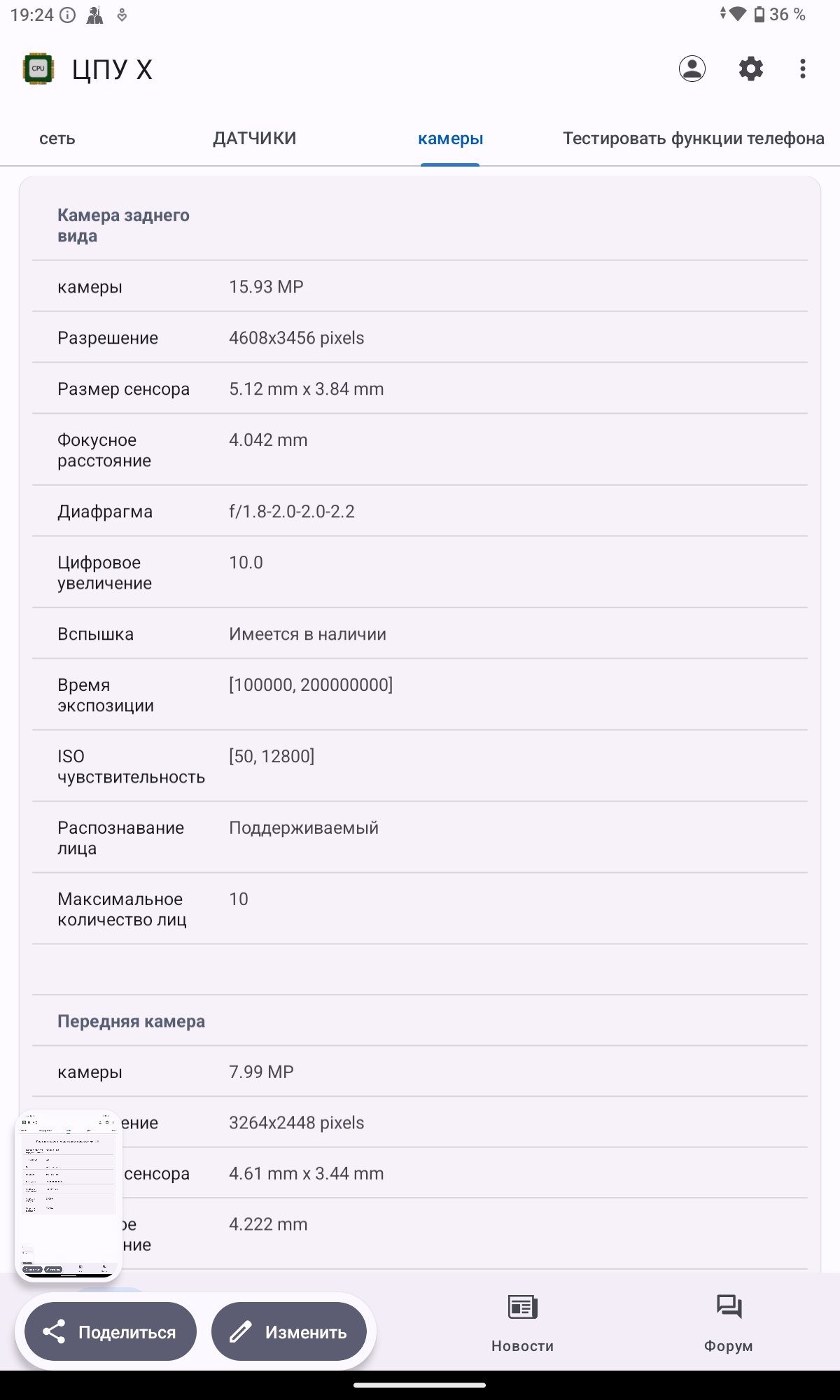Screen dimensions: 840x1400
Task: Tap the Диафрагма aperture value row
Action: pos(420,512)
